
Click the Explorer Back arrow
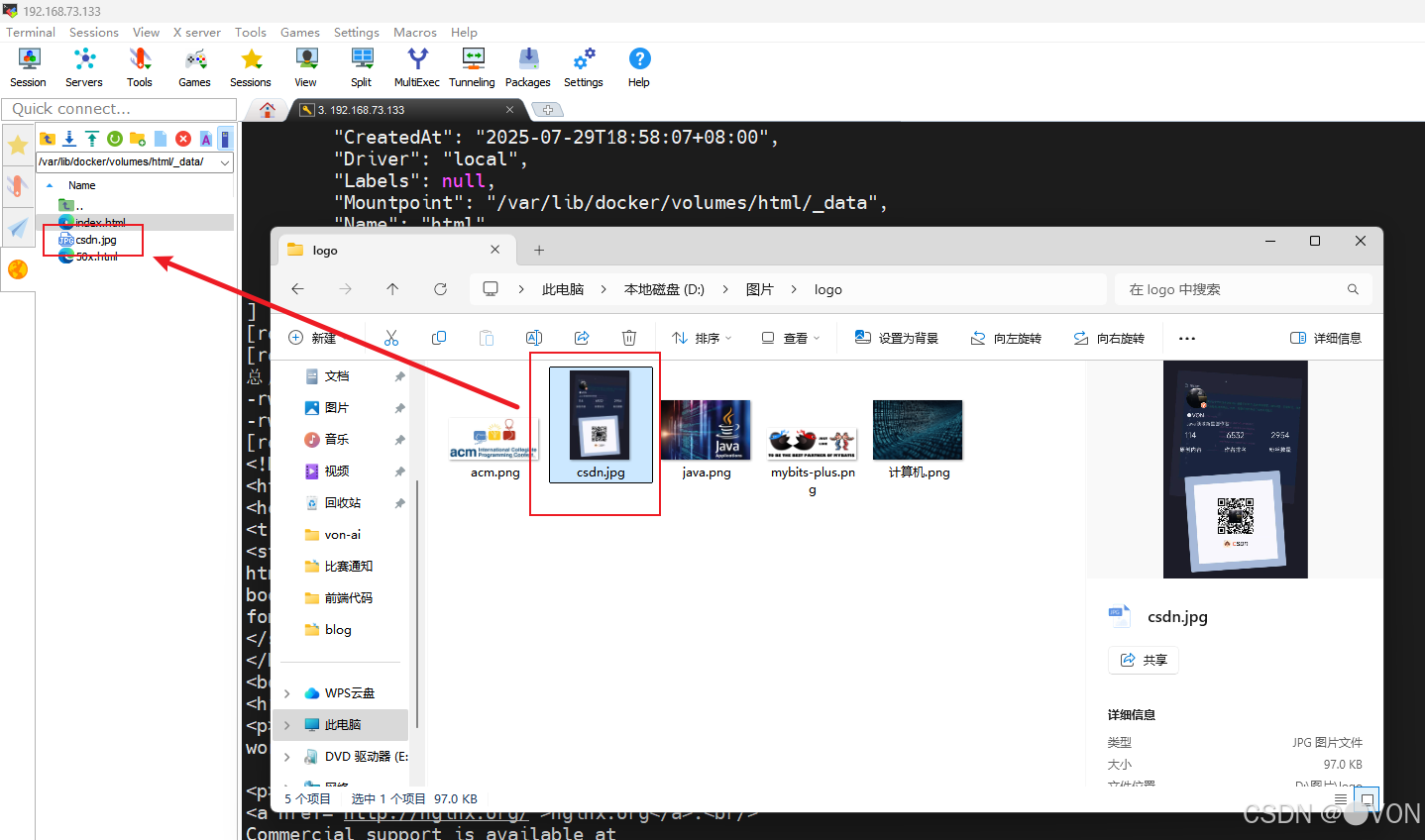coord(297,289)
